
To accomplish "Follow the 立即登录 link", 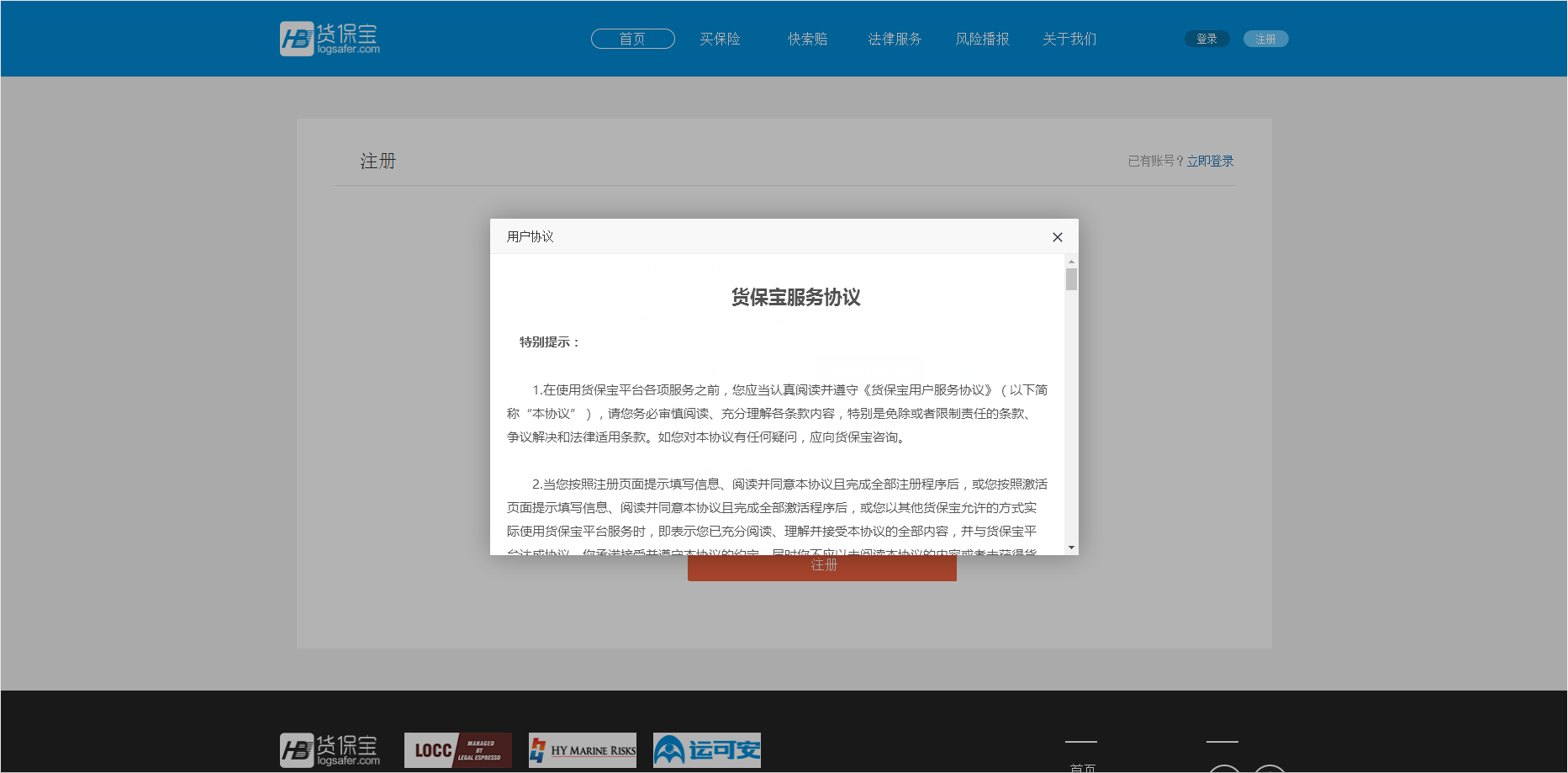I will 1210,161.
